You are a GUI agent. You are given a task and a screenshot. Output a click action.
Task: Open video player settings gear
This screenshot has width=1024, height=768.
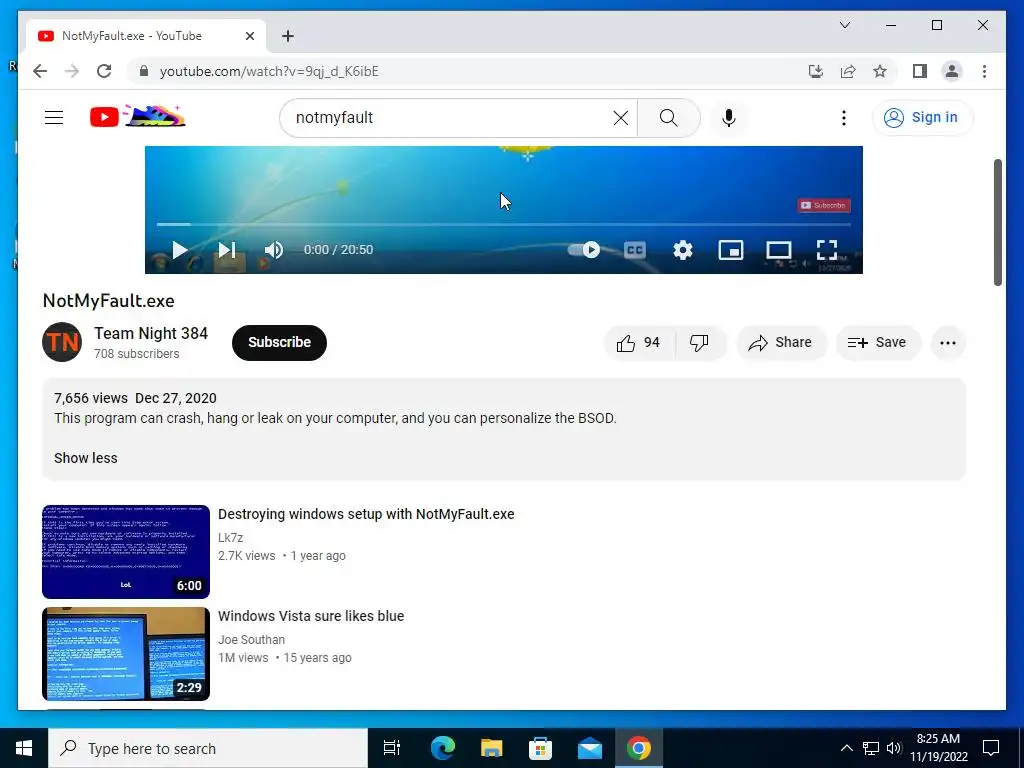682,249
